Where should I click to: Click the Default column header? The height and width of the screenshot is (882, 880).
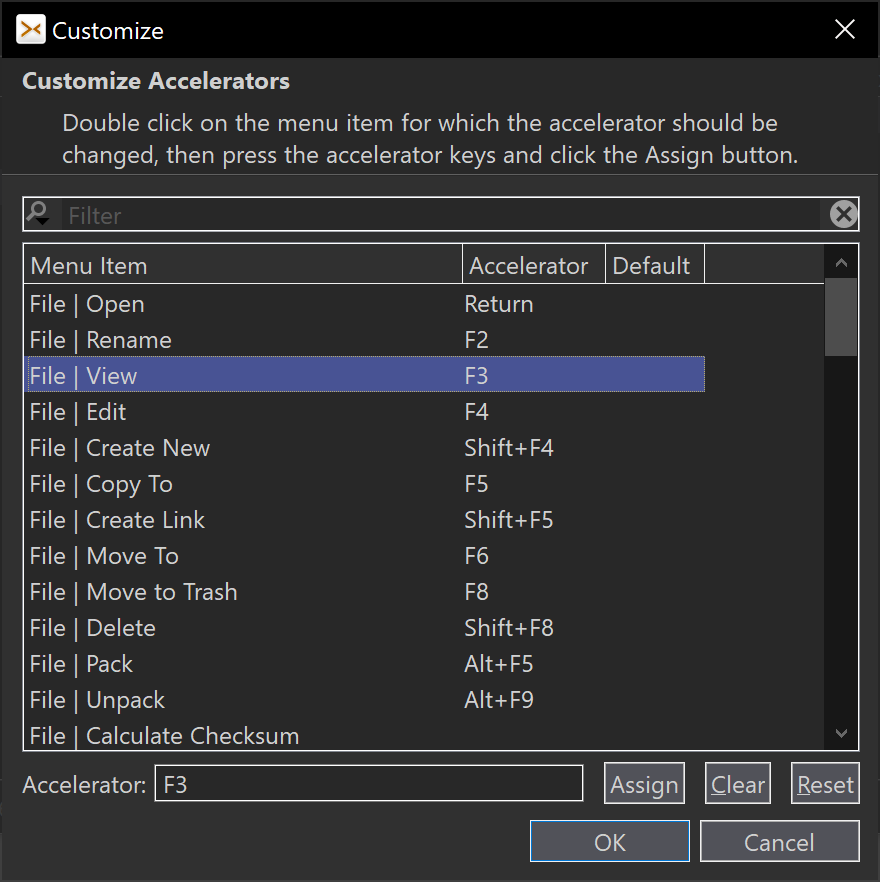pos(654,266)
